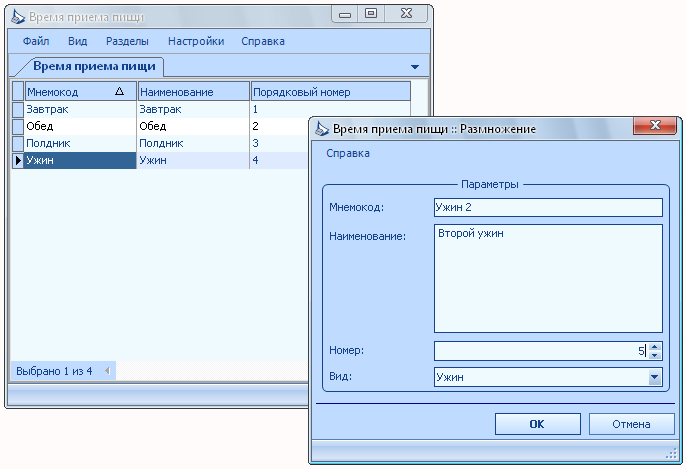Screen dimensions: 686x469
Task: Increase Номер with the up spinner arrow
Action: click(654, 346)
